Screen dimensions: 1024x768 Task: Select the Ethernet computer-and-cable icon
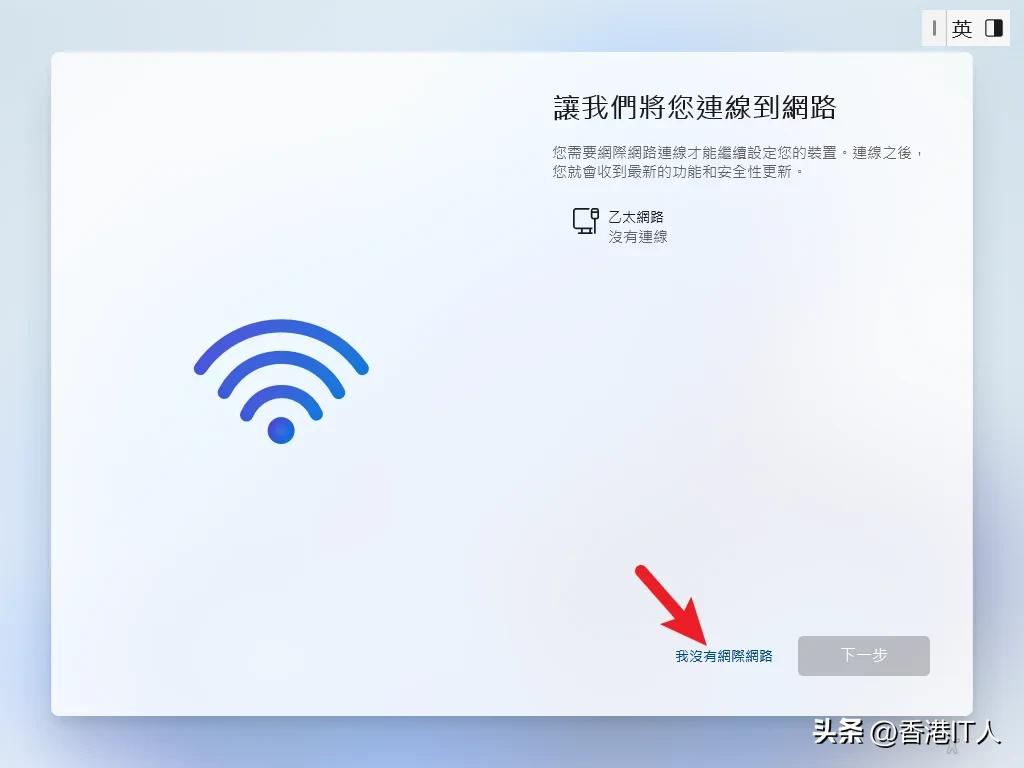tap(586, 221)
